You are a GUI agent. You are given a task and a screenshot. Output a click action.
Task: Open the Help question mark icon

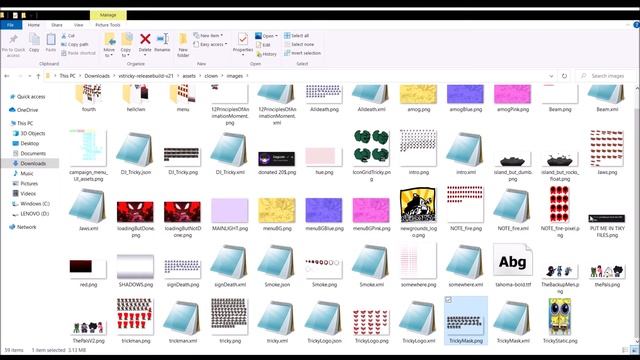click(636, 25)
